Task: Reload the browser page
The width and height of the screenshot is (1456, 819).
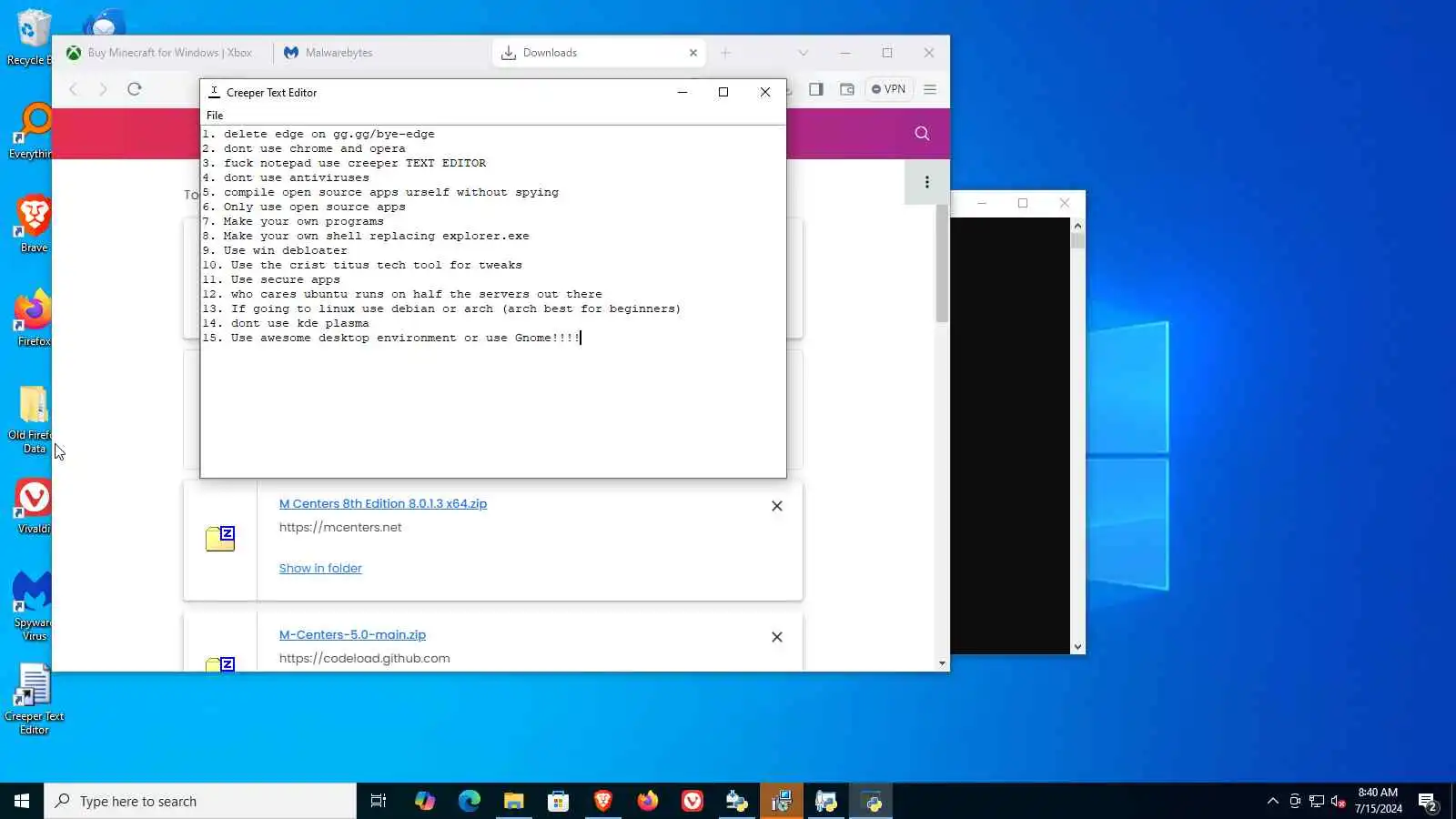Action: click(135, 89)
